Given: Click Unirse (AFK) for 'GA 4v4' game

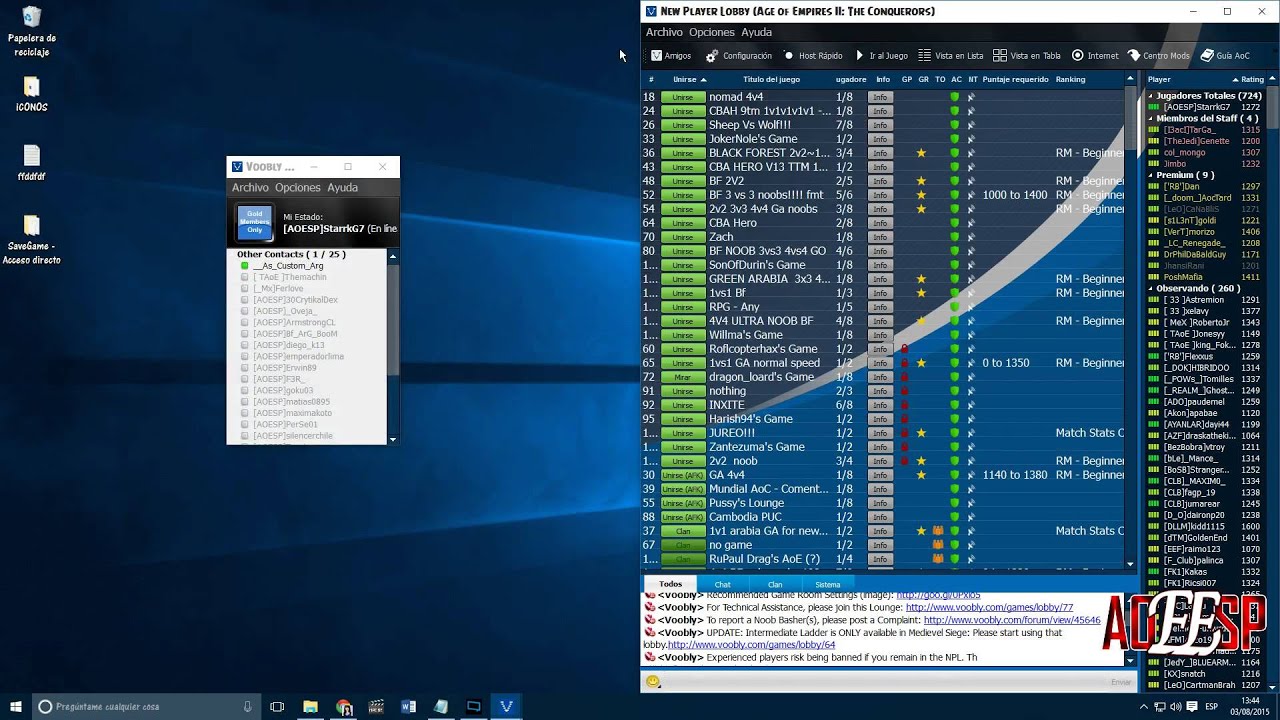Looking at the screenshot, I should [683, 475].
